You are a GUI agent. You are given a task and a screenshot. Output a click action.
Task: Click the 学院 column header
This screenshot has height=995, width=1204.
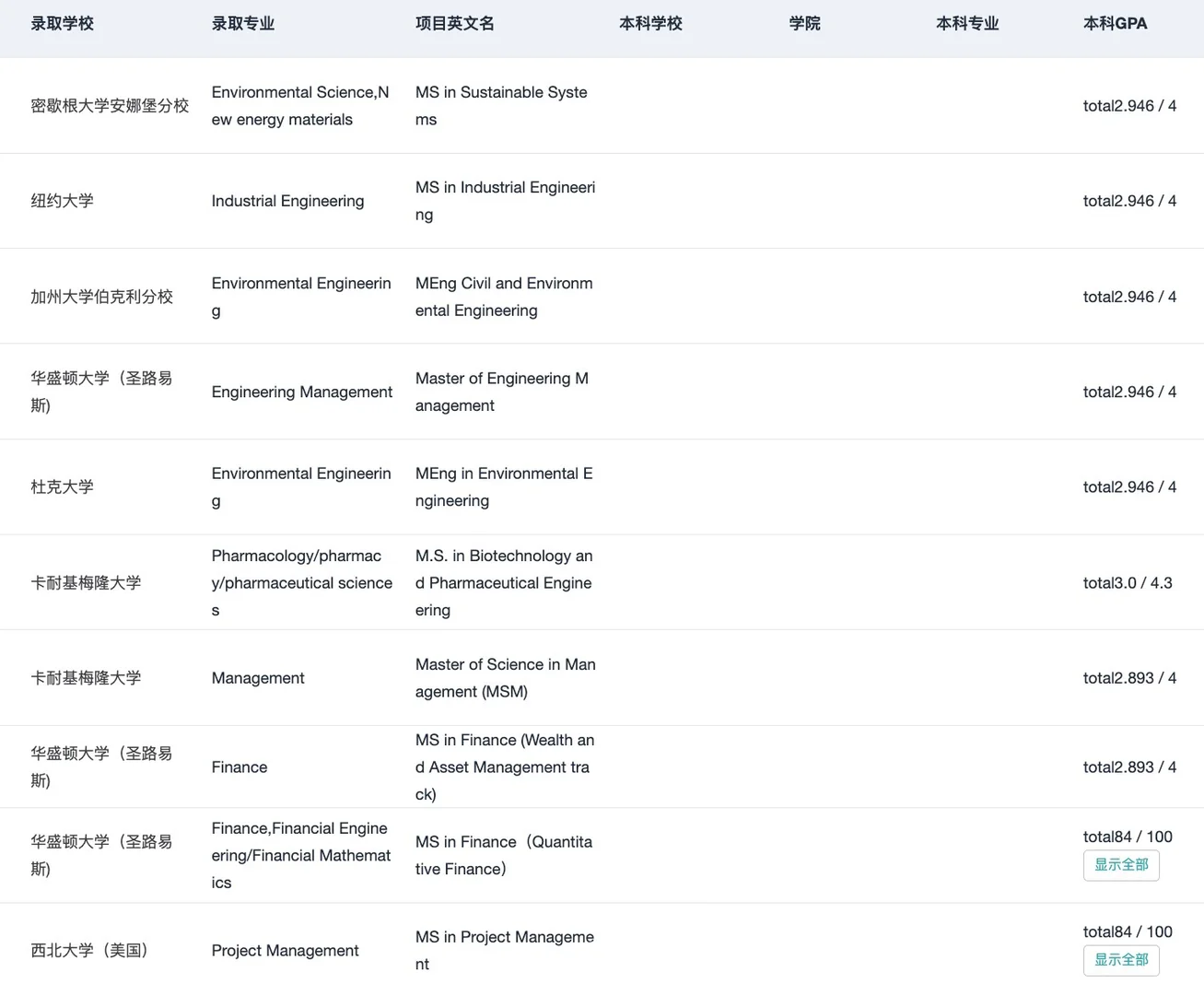point(805,24)
